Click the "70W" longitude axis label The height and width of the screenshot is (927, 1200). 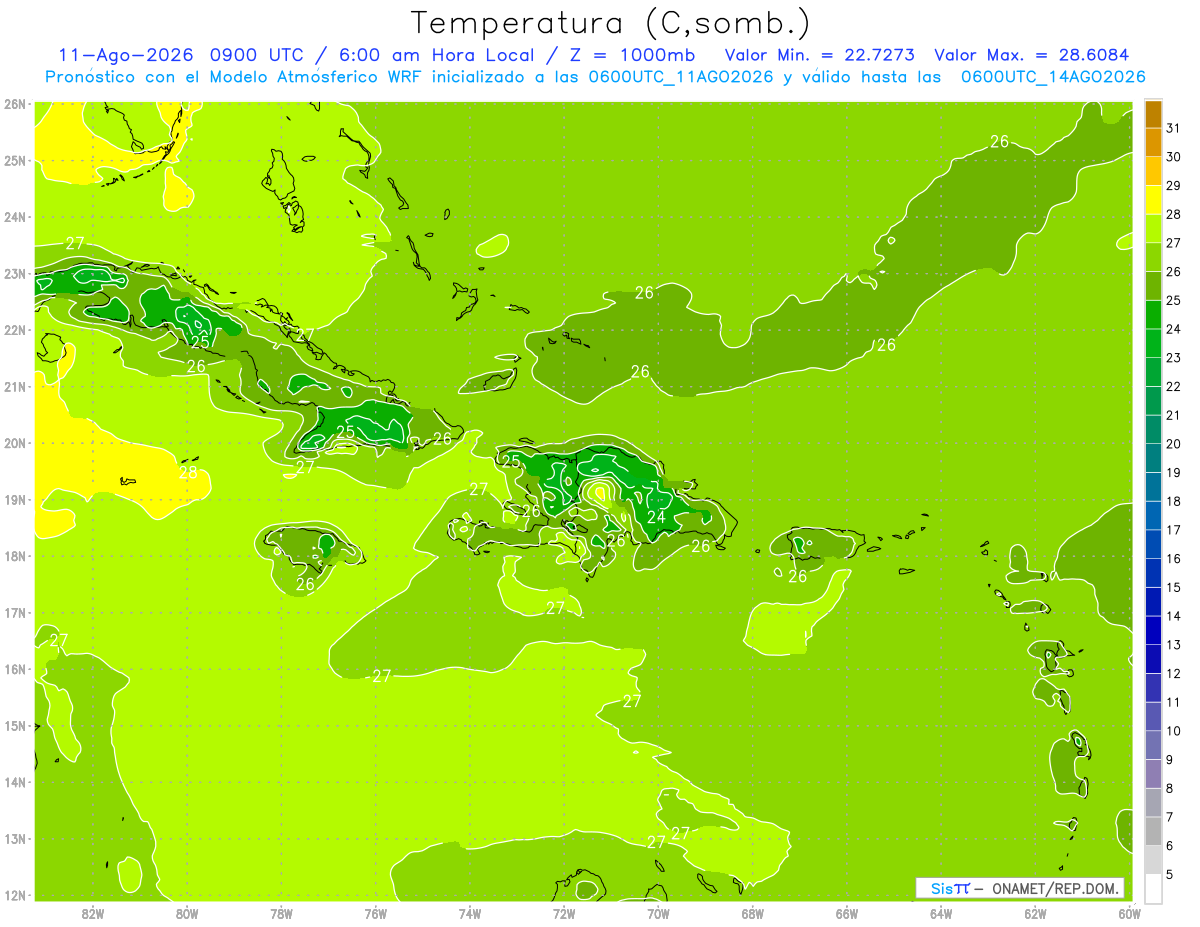[x=658, y=913]
